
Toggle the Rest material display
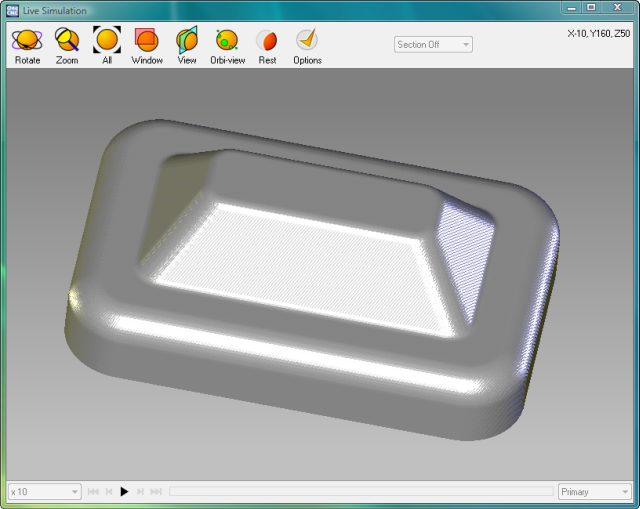[x=267, y=46]
